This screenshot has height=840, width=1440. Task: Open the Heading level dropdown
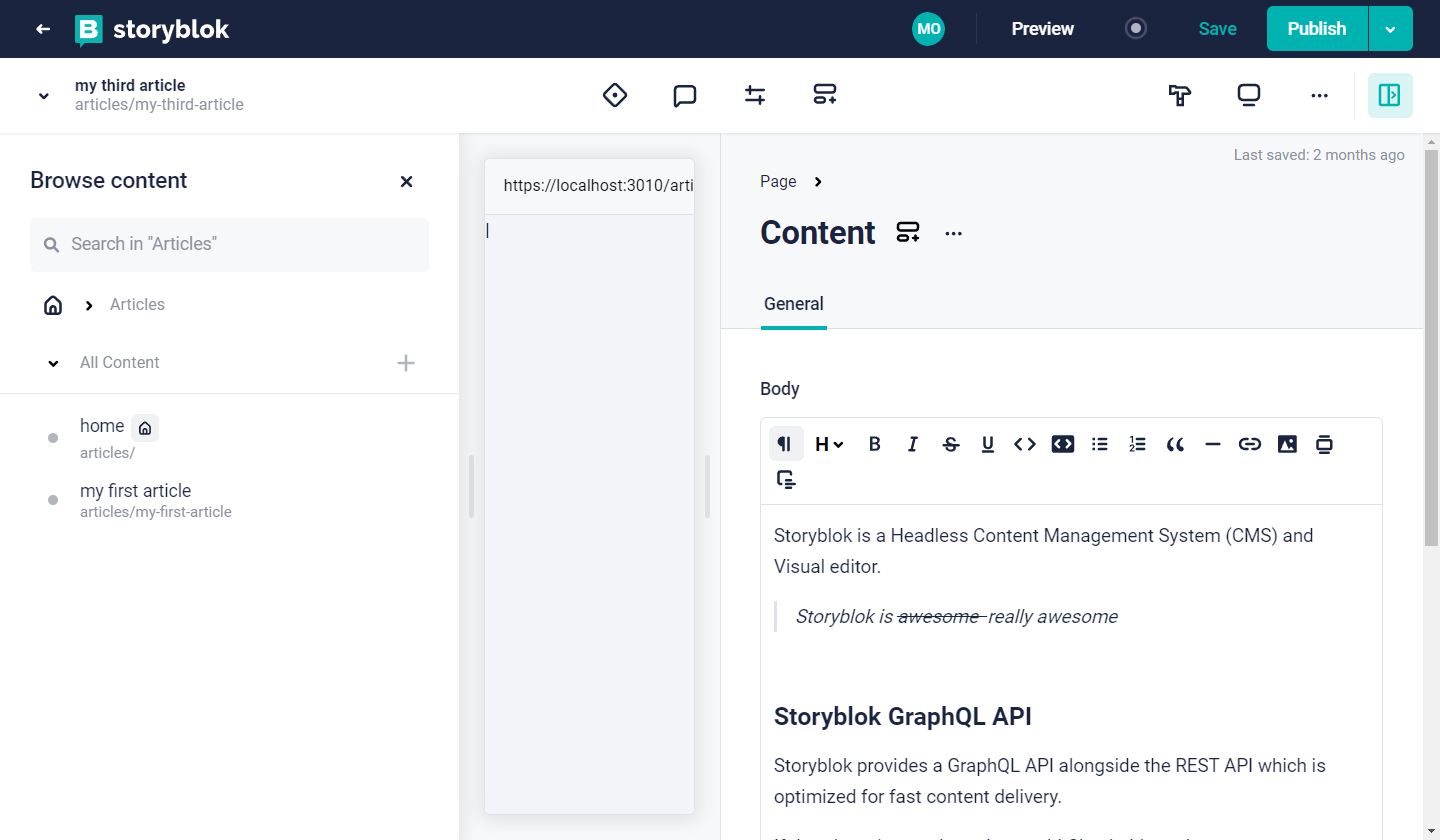[x=829, y=444]
